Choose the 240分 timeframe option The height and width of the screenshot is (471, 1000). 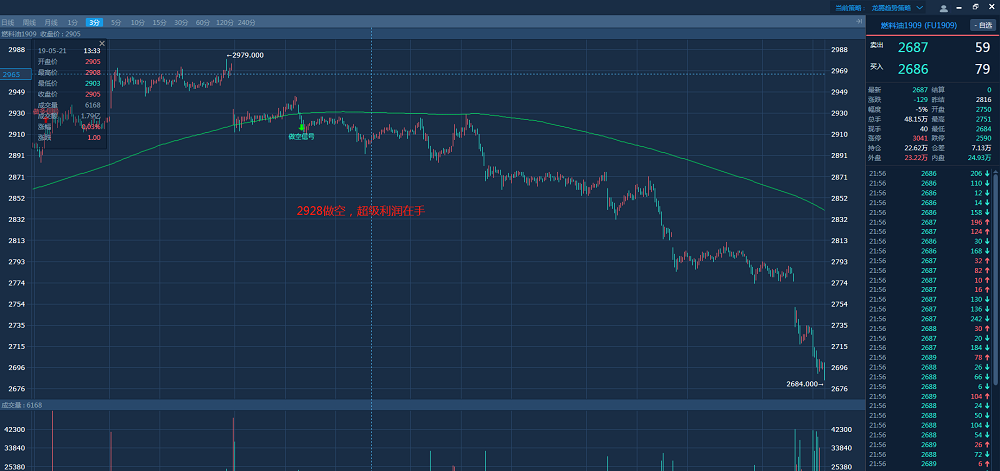[x=246, y=21]
